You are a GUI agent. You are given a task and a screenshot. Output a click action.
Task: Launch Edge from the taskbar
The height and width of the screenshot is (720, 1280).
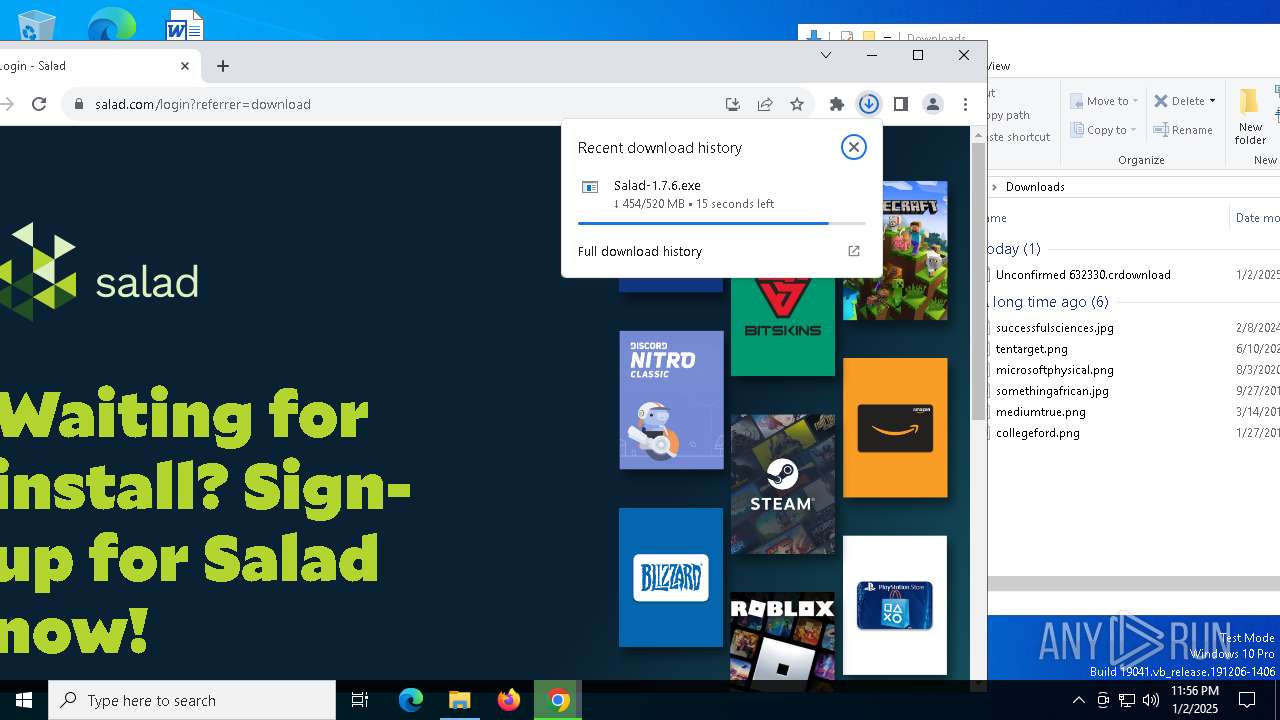[x=411, y=700]
